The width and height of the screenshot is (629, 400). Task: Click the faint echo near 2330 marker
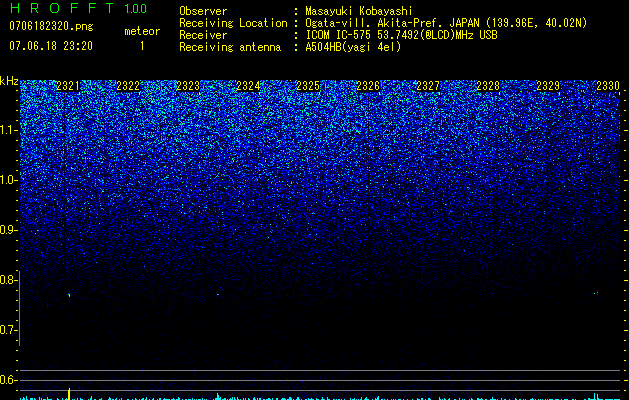597,292
